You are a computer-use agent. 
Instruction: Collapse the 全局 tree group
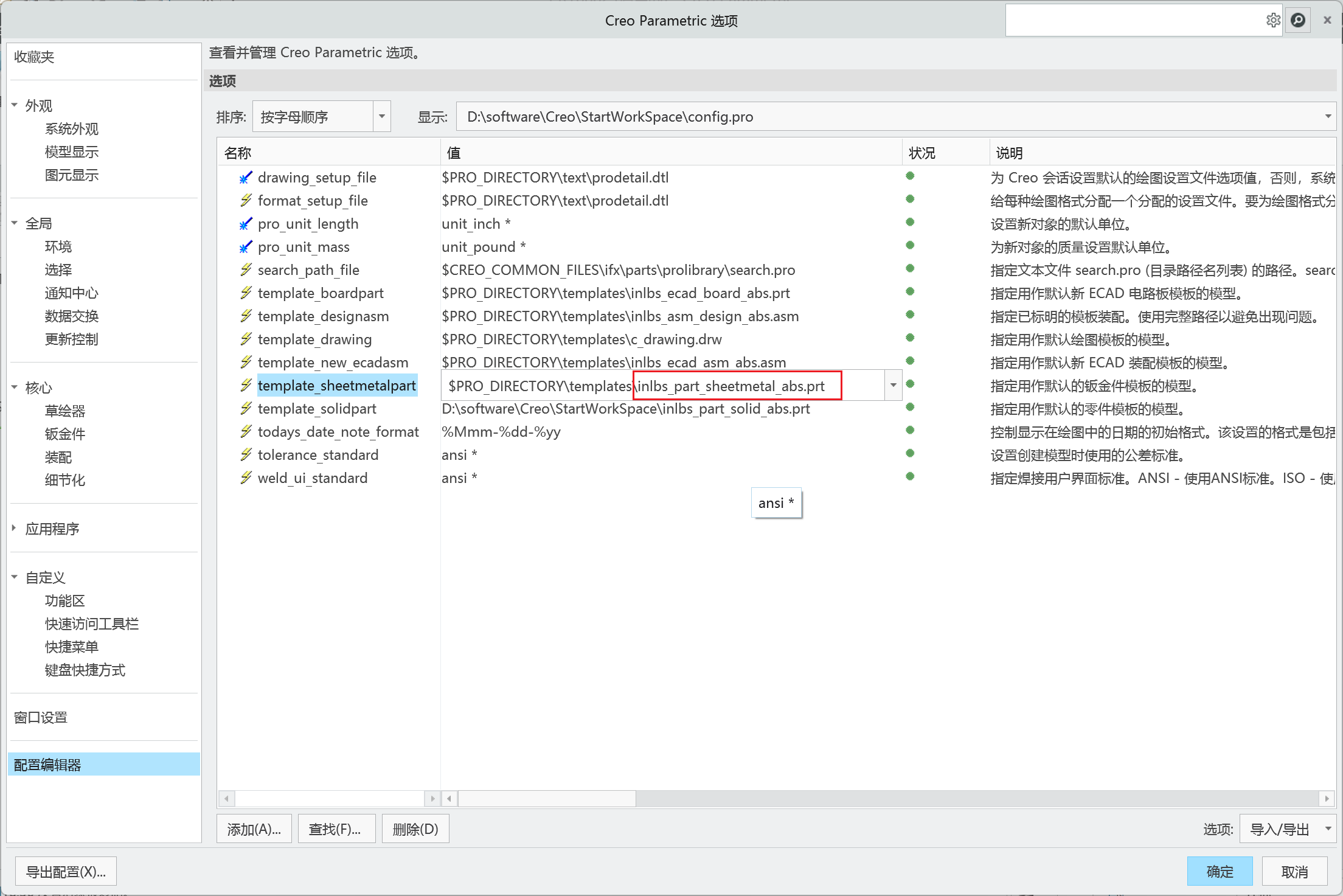15,223
